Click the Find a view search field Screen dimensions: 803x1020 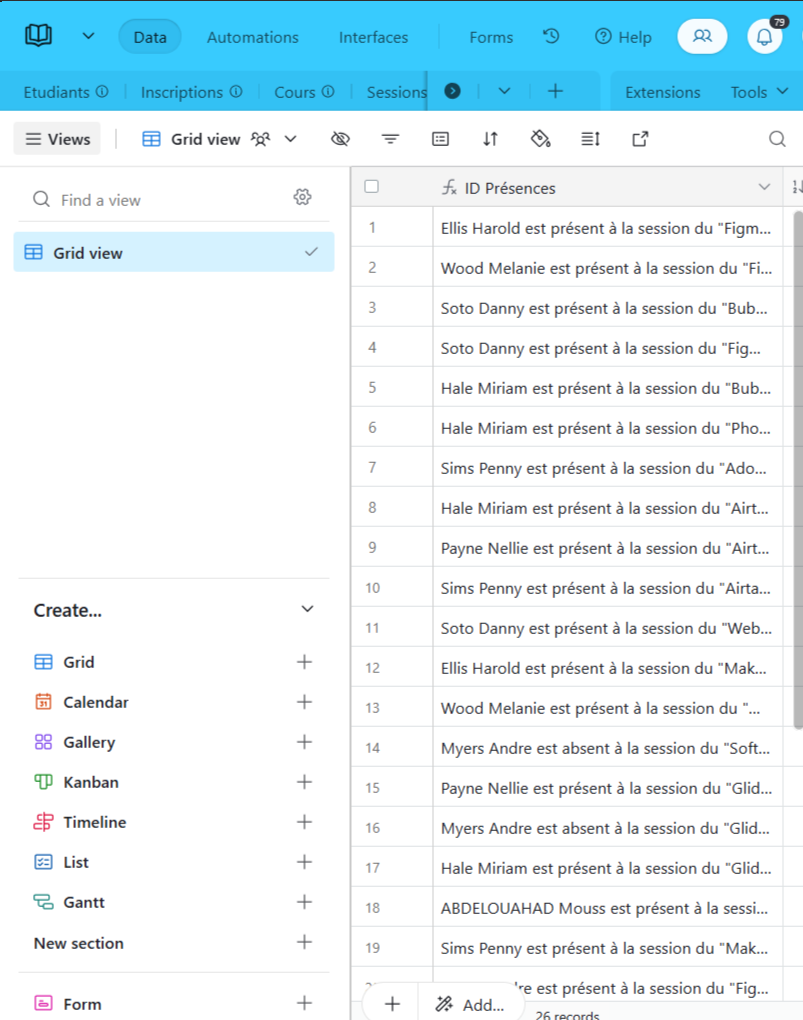click(x=156, y=200)
